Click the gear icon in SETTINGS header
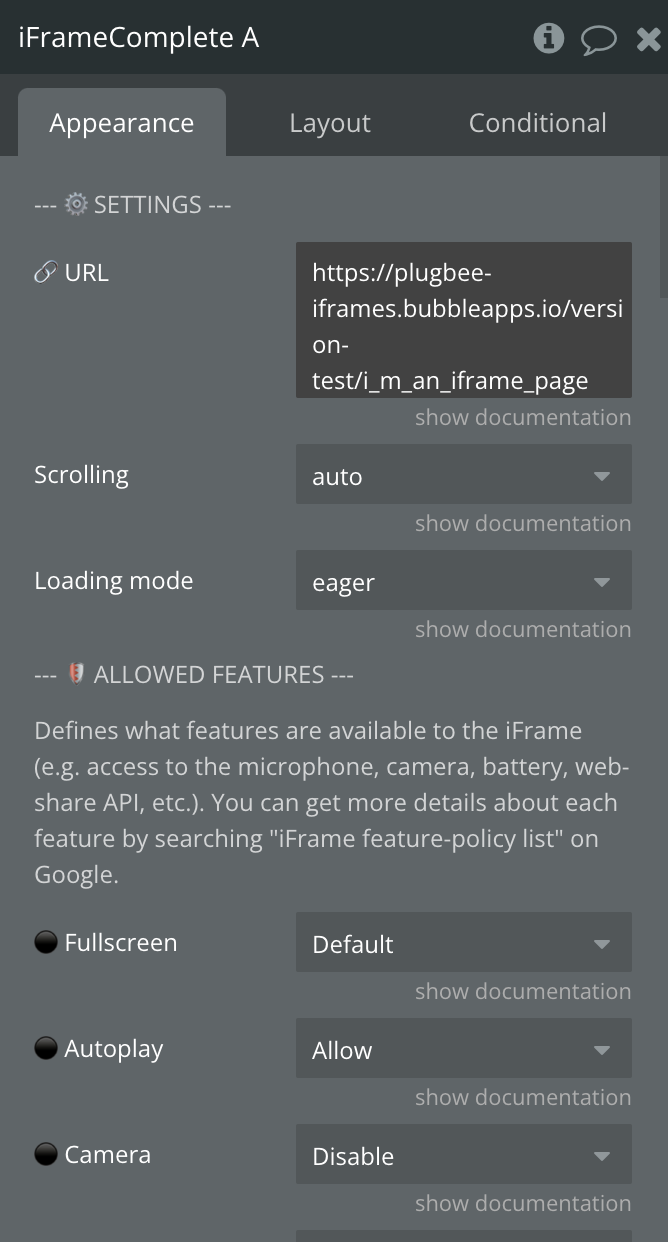Screen dimensions: 668x1242 coord(76,204)
